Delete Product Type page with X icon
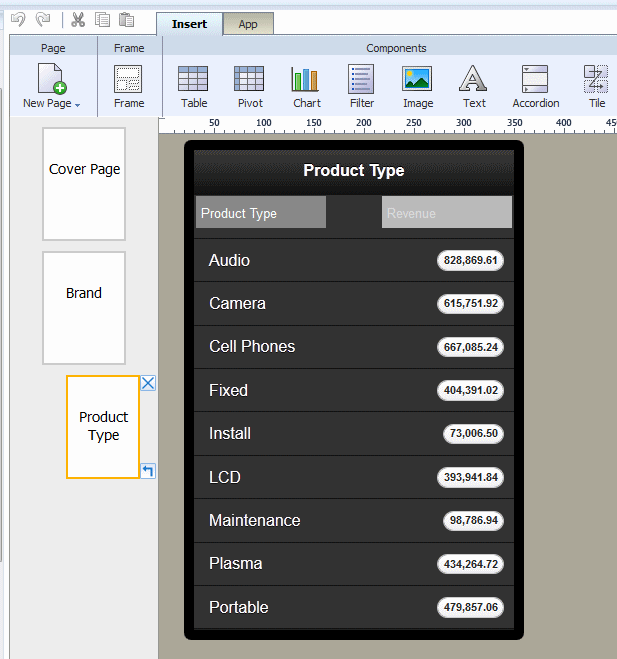 pyautogui.click(x=148, y=383)
